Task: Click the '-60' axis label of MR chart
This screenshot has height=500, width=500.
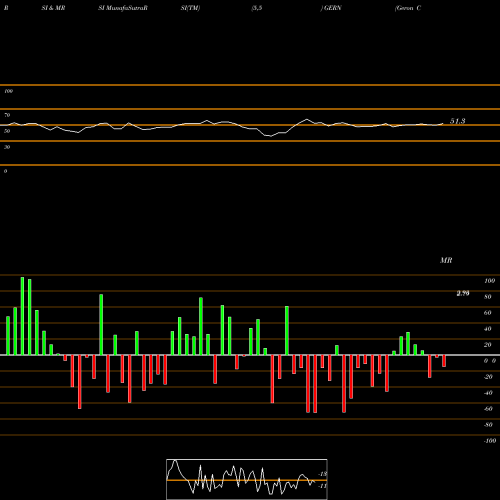Action: 488,409
